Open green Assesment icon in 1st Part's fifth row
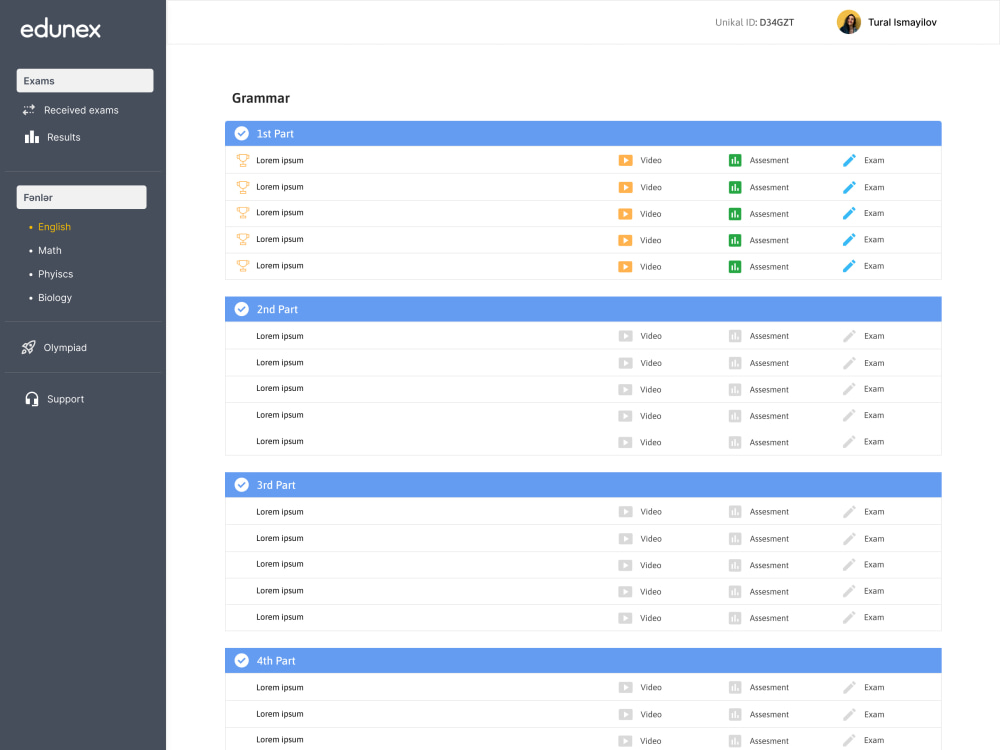Image resolution: width=1000 pixels, height=750 pixels. click(x=735, y=267)
